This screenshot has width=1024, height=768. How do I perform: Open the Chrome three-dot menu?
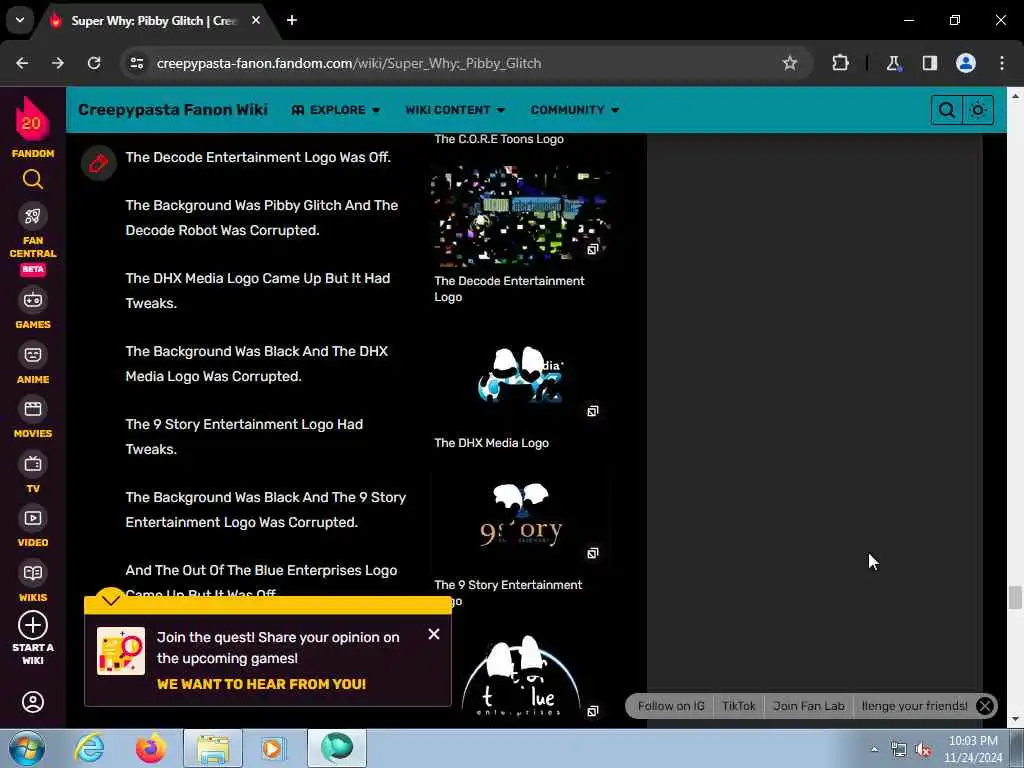[x=1002, y=63]
